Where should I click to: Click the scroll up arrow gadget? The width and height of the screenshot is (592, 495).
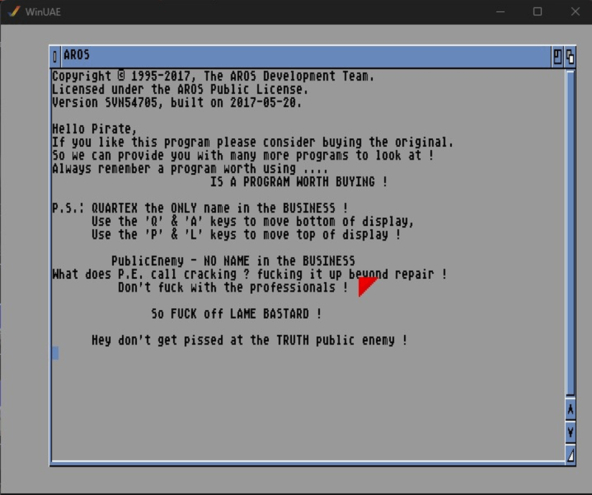coord(570,409)
